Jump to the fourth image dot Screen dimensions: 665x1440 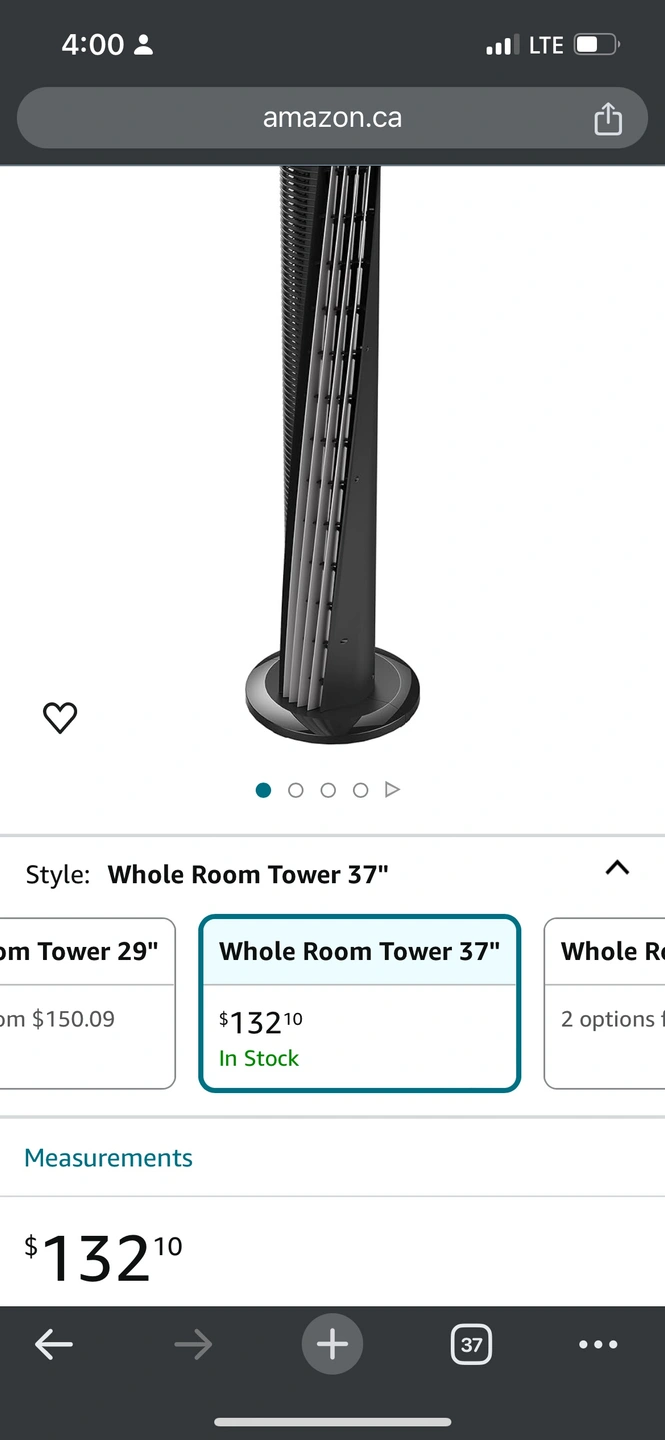(360, 790)
